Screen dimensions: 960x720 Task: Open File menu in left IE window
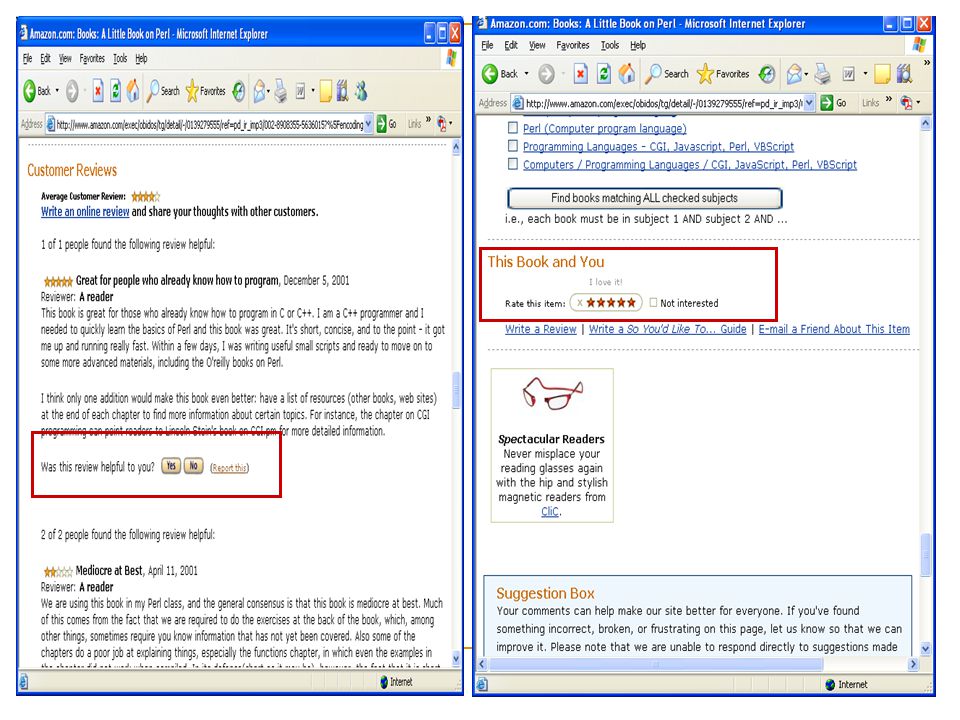pyautogui.click(x=28, y=59)
